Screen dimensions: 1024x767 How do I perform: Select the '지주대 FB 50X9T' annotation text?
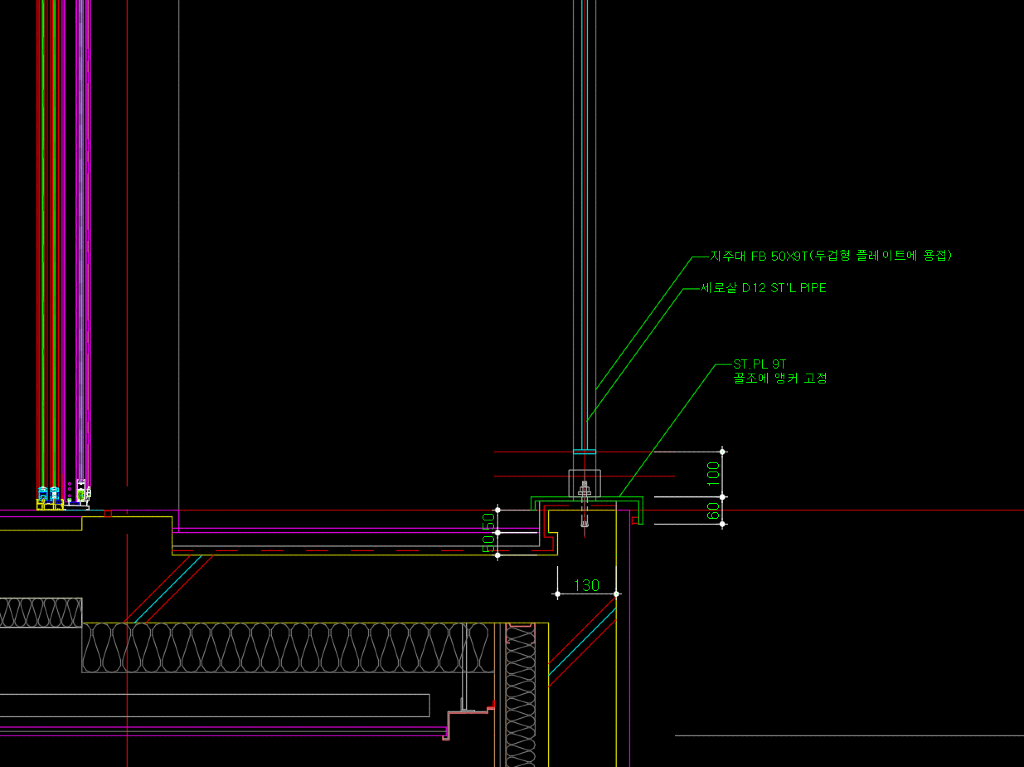pos(830,256)
